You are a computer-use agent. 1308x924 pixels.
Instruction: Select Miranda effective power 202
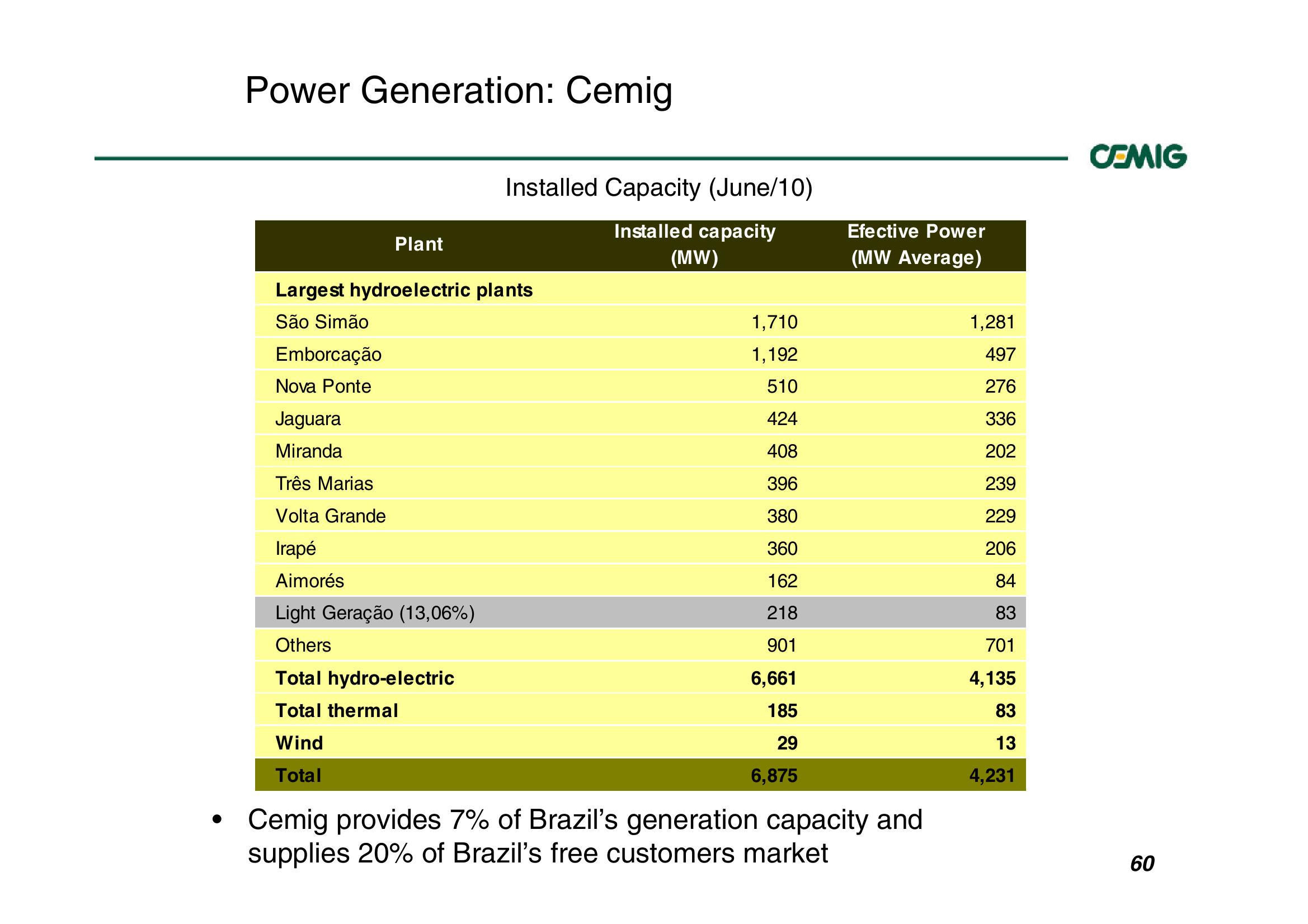1000,452
